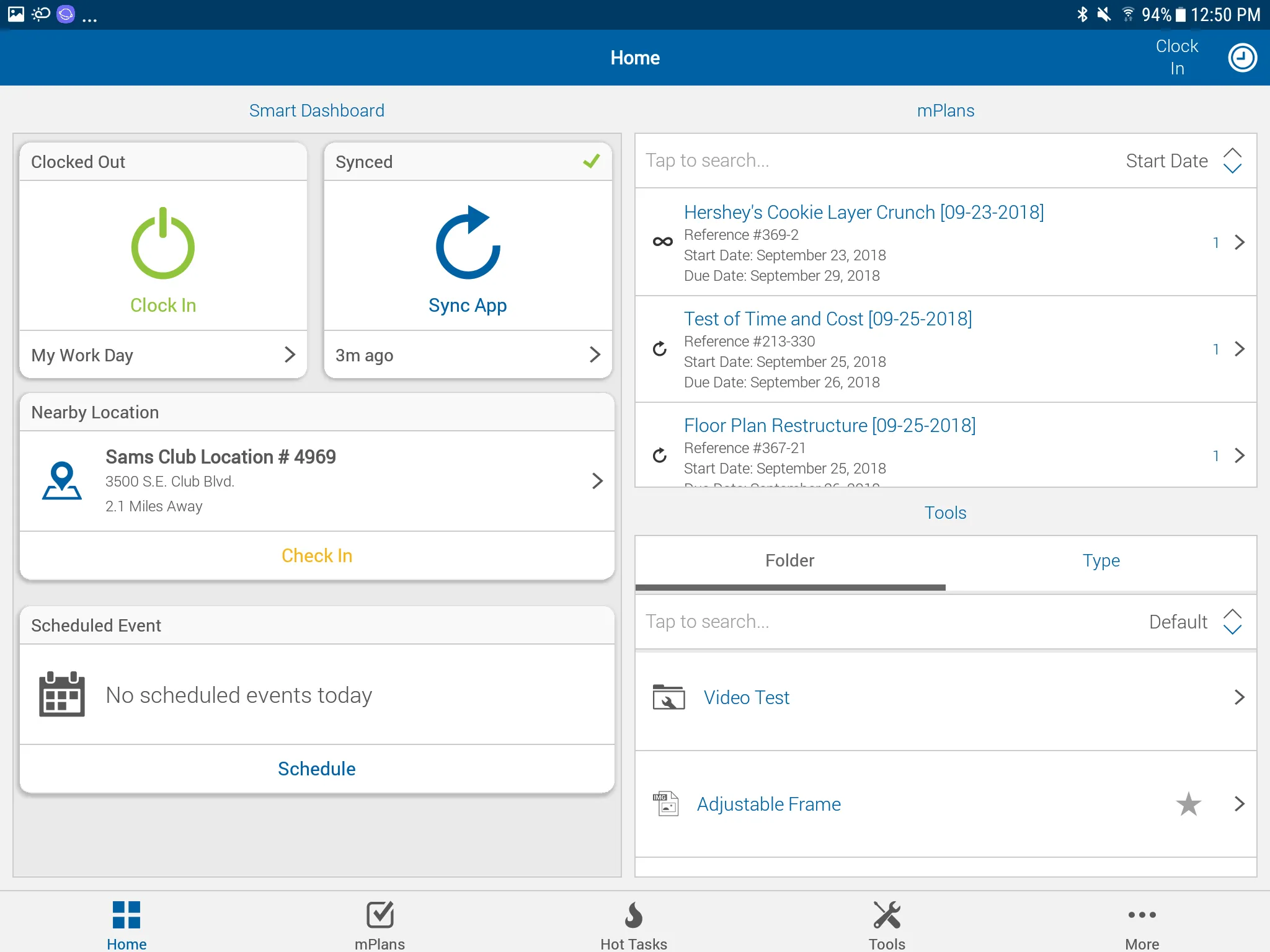Tap the scheduled event calendar icon

click(62, 694)
